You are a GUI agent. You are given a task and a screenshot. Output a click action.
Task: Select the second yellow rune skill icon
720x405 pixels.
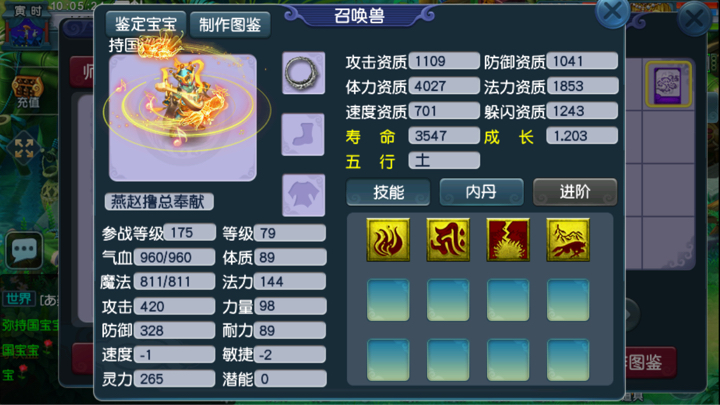448,240
